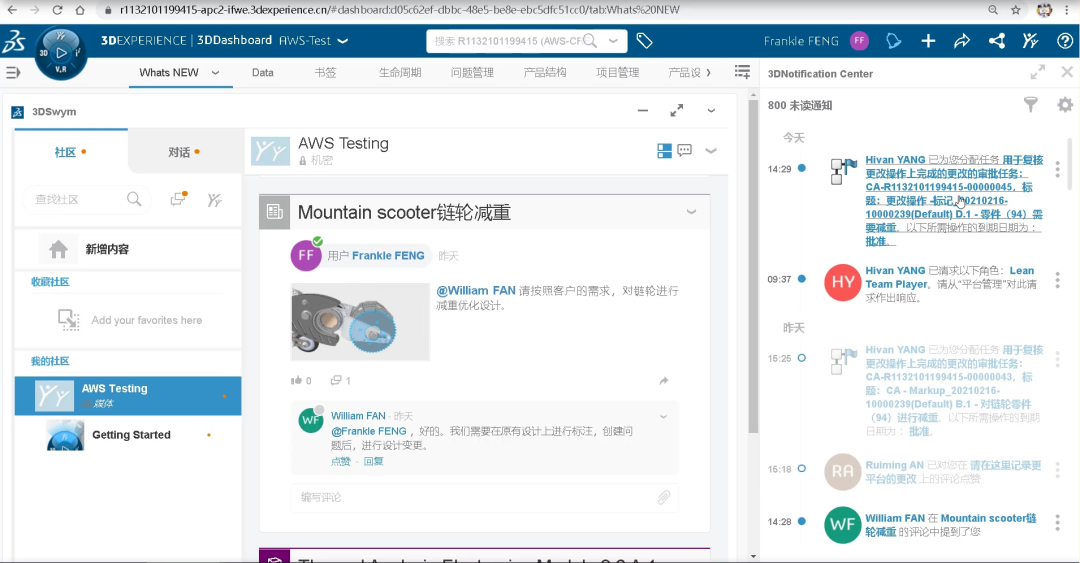Viewport: 1080px width, 563px height.
Task: Like the Mountain scooter post
Action: coord(296,381)
